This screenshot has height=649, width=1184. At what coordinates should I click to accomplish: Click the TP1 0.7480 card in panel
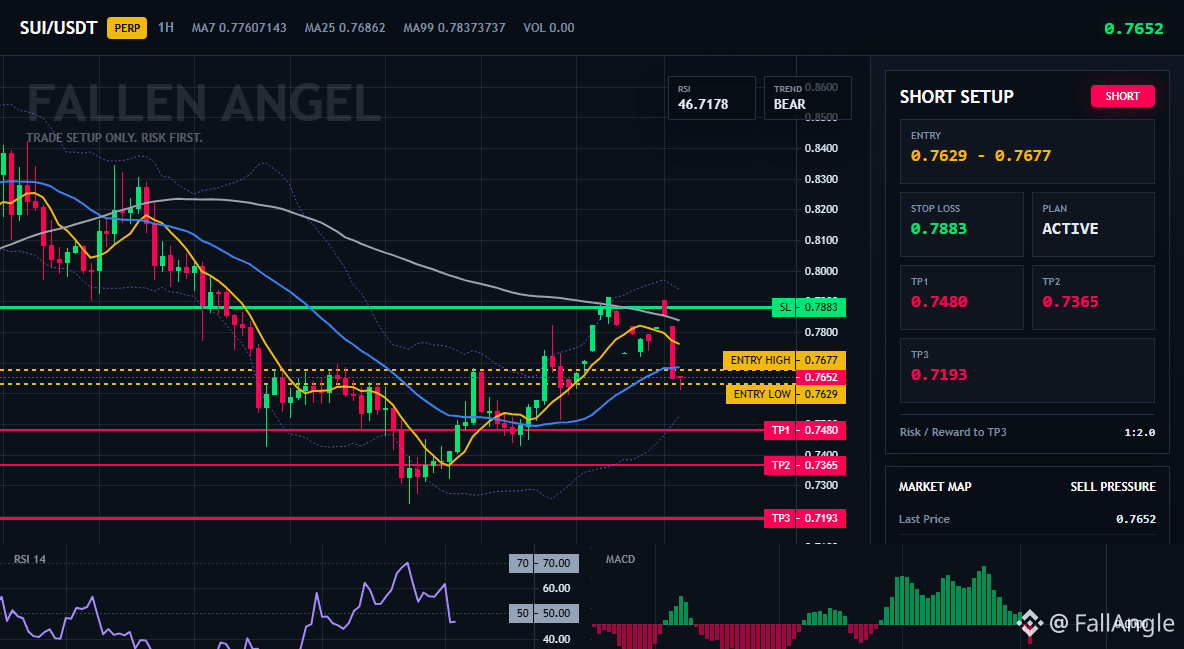tap(961, 297)
